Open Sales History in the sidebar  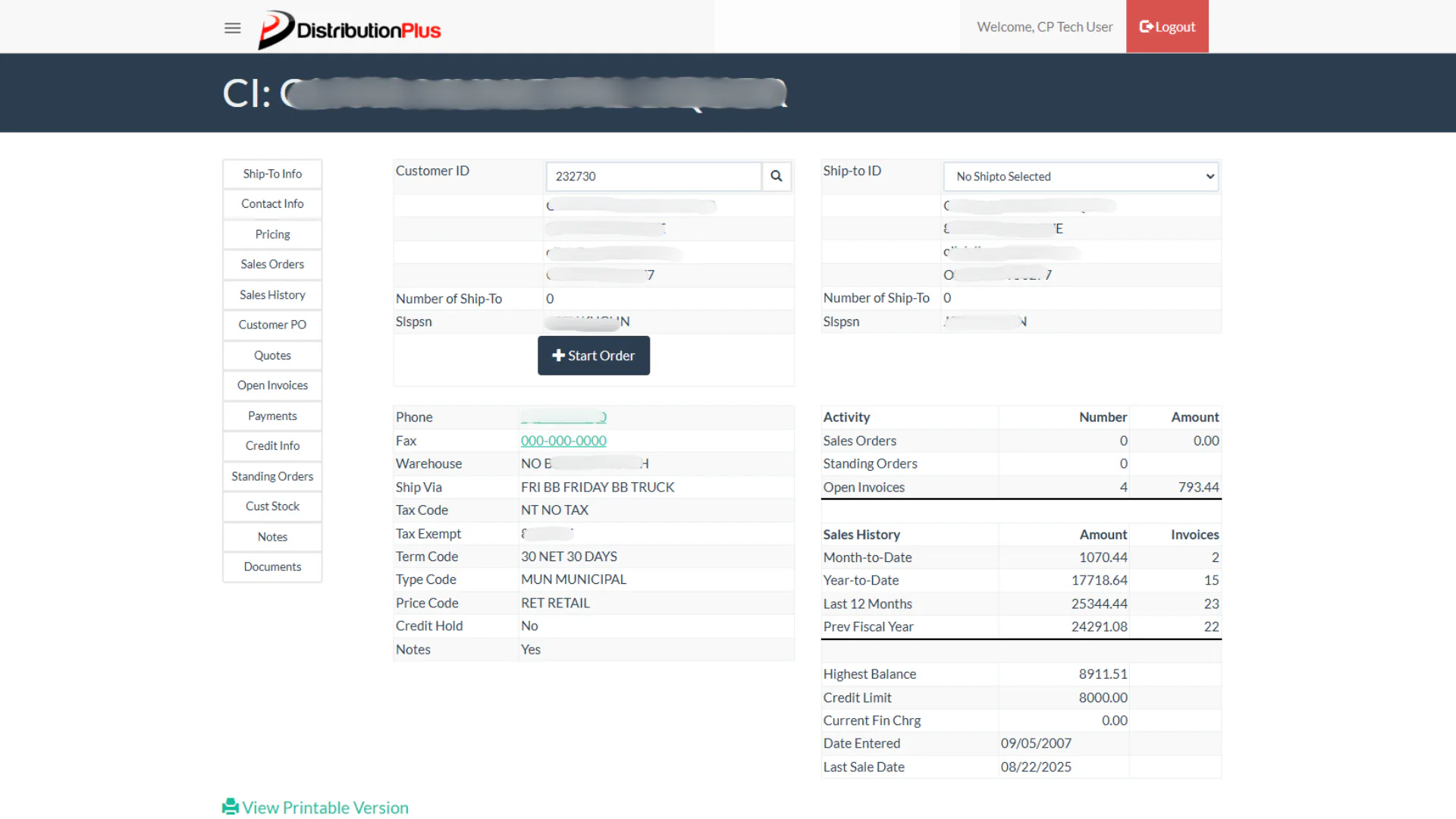(x=272, y=294)
